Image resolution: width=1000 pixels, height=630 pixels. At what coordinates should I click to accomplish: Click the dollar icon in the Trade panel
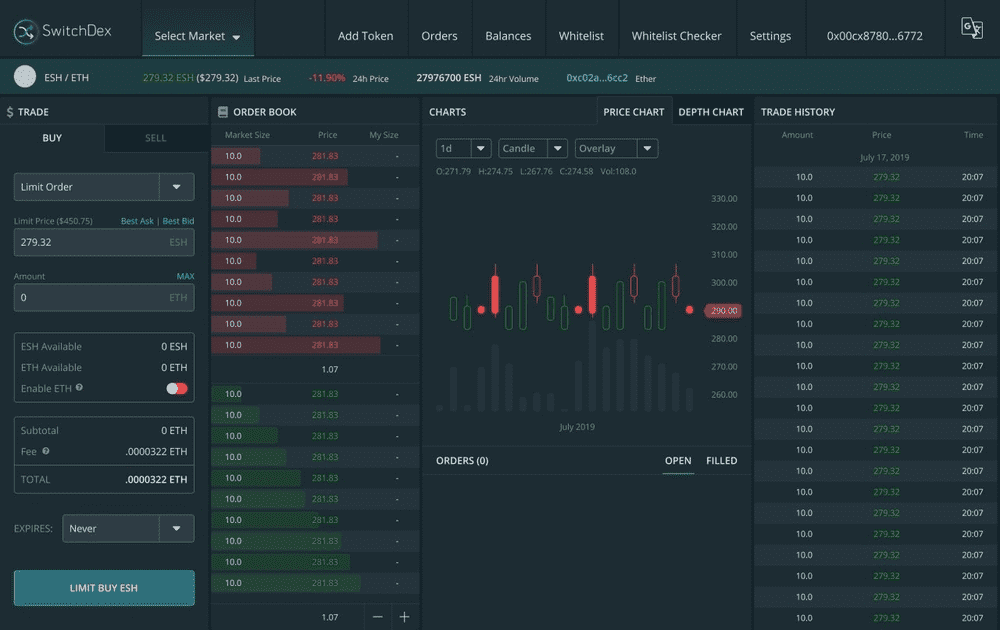(x=12, y=111)
